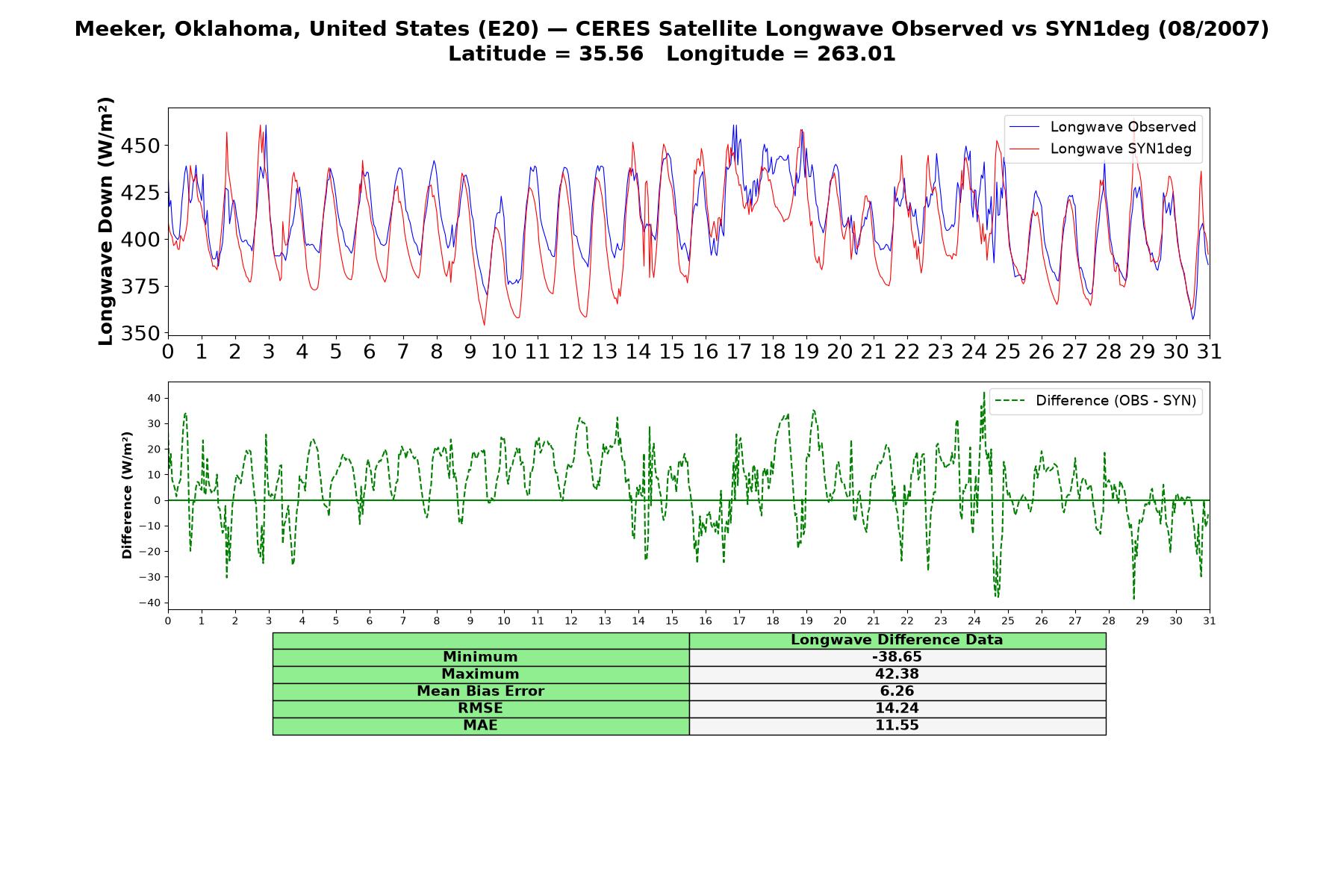Click the minimum value -38.65 cell
Viewport: 1344px width, 896px height.
click(x=897, y=657)
